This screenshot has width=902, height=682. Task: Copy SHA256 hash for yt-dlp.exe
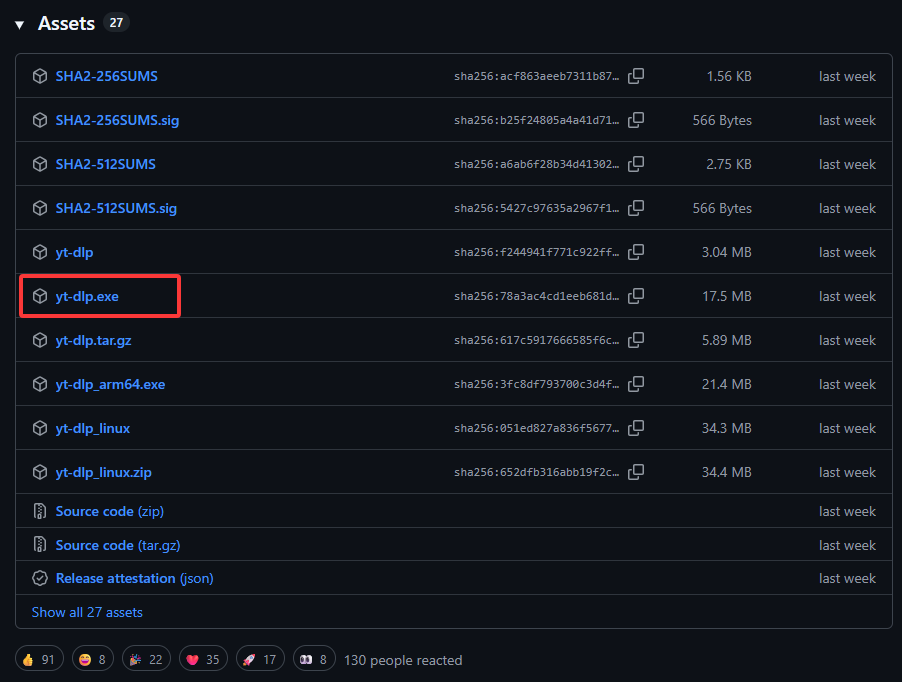(x=636, y=296)
